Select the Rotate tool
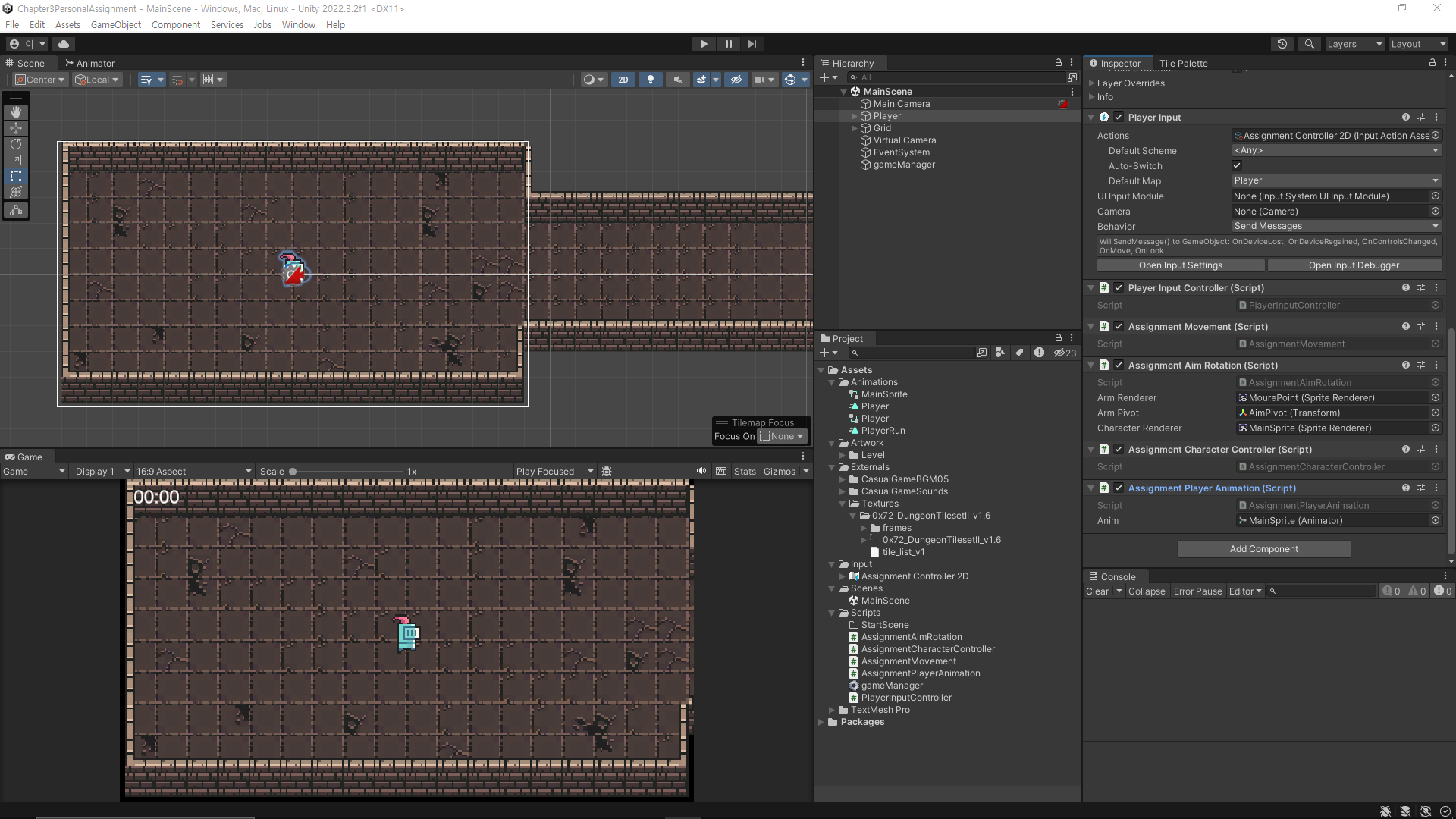Image resolution: width=1456 pixels, height=819 pixels. click(15, 144)
